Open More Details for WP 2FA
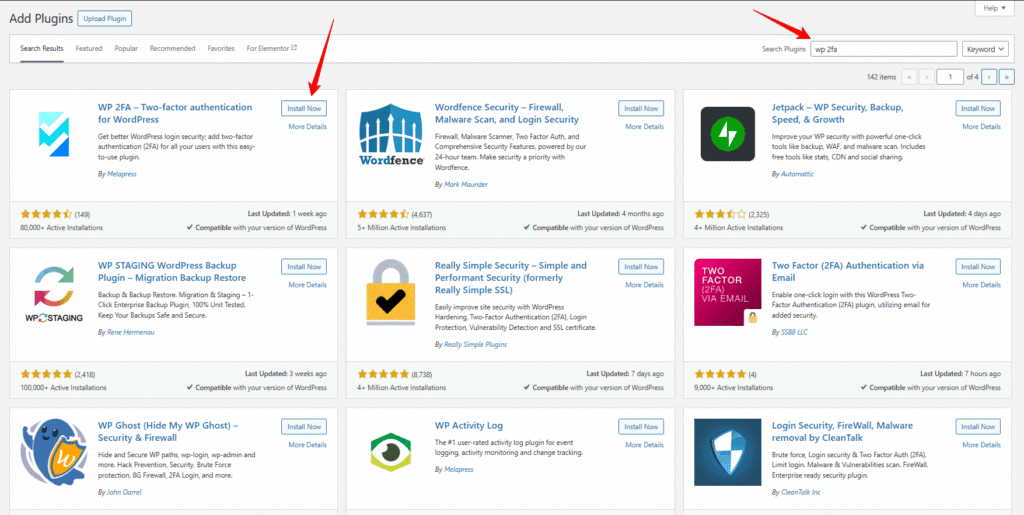 click(308, 127)
